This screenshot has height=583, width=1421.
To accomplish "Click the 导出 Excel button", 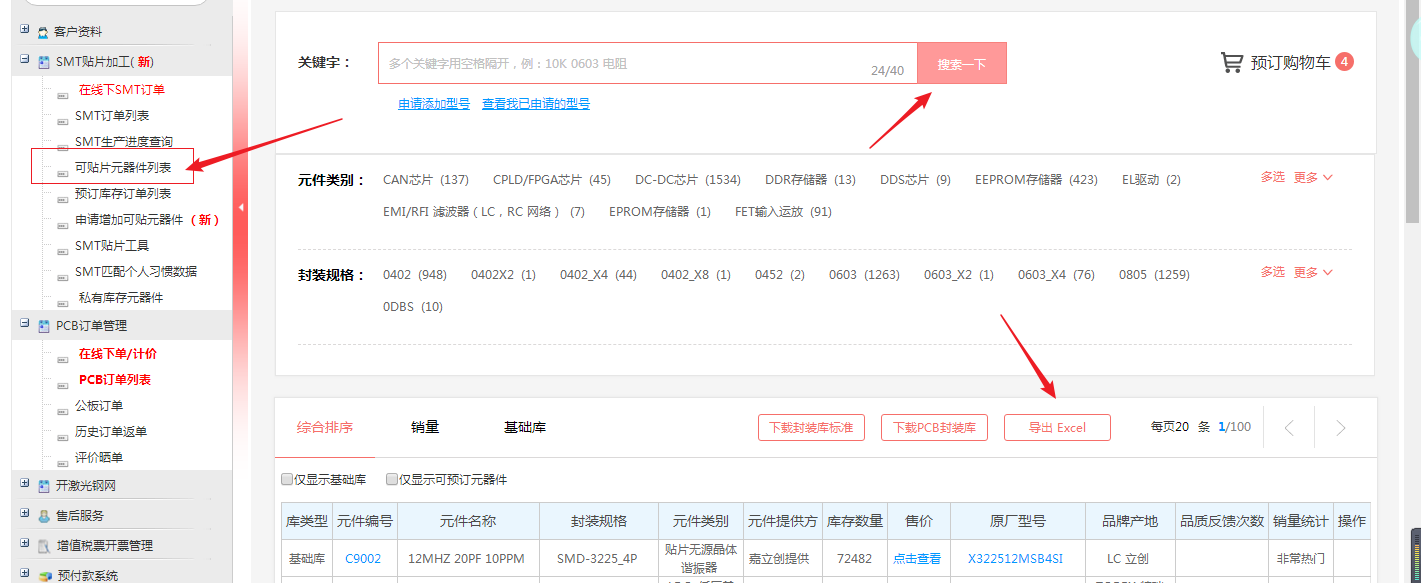I will [x=1057, y=427].
